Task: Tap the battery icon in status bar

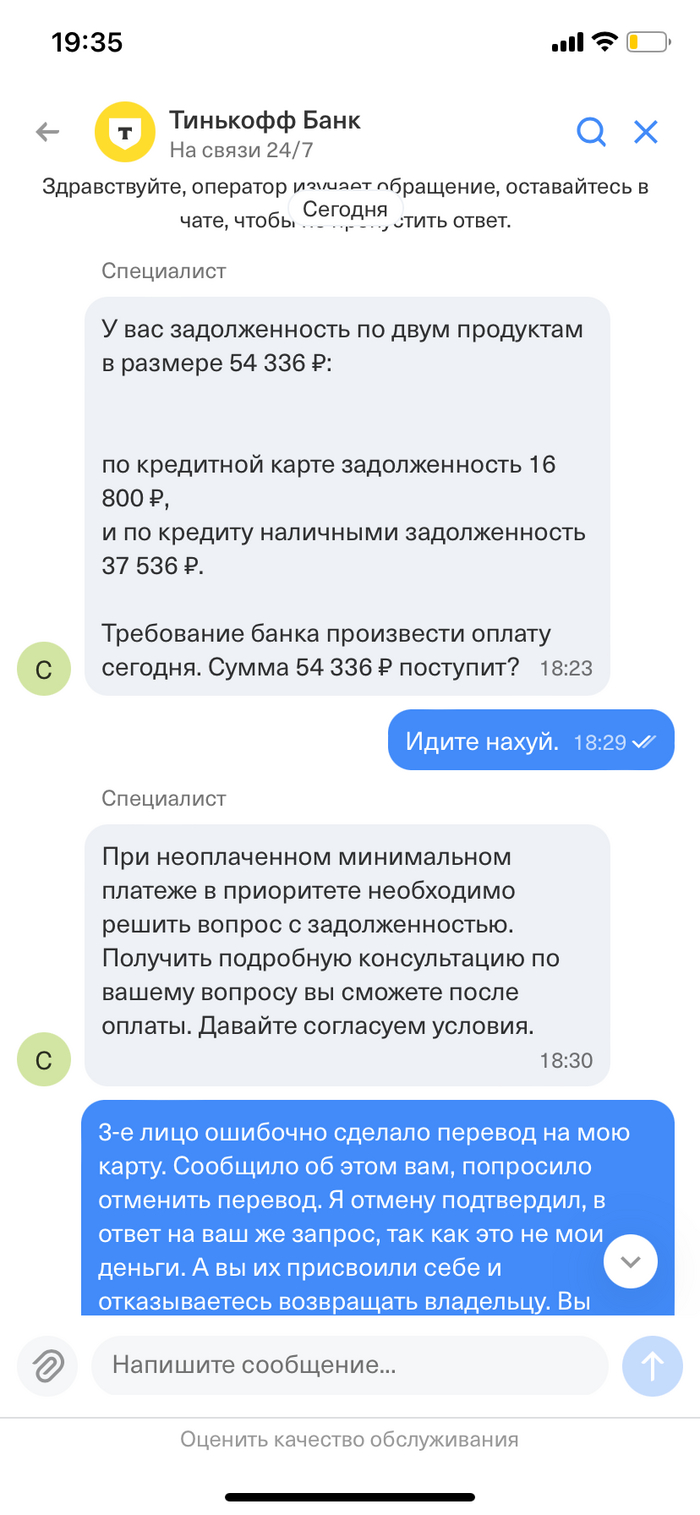Action: [648, 42]
